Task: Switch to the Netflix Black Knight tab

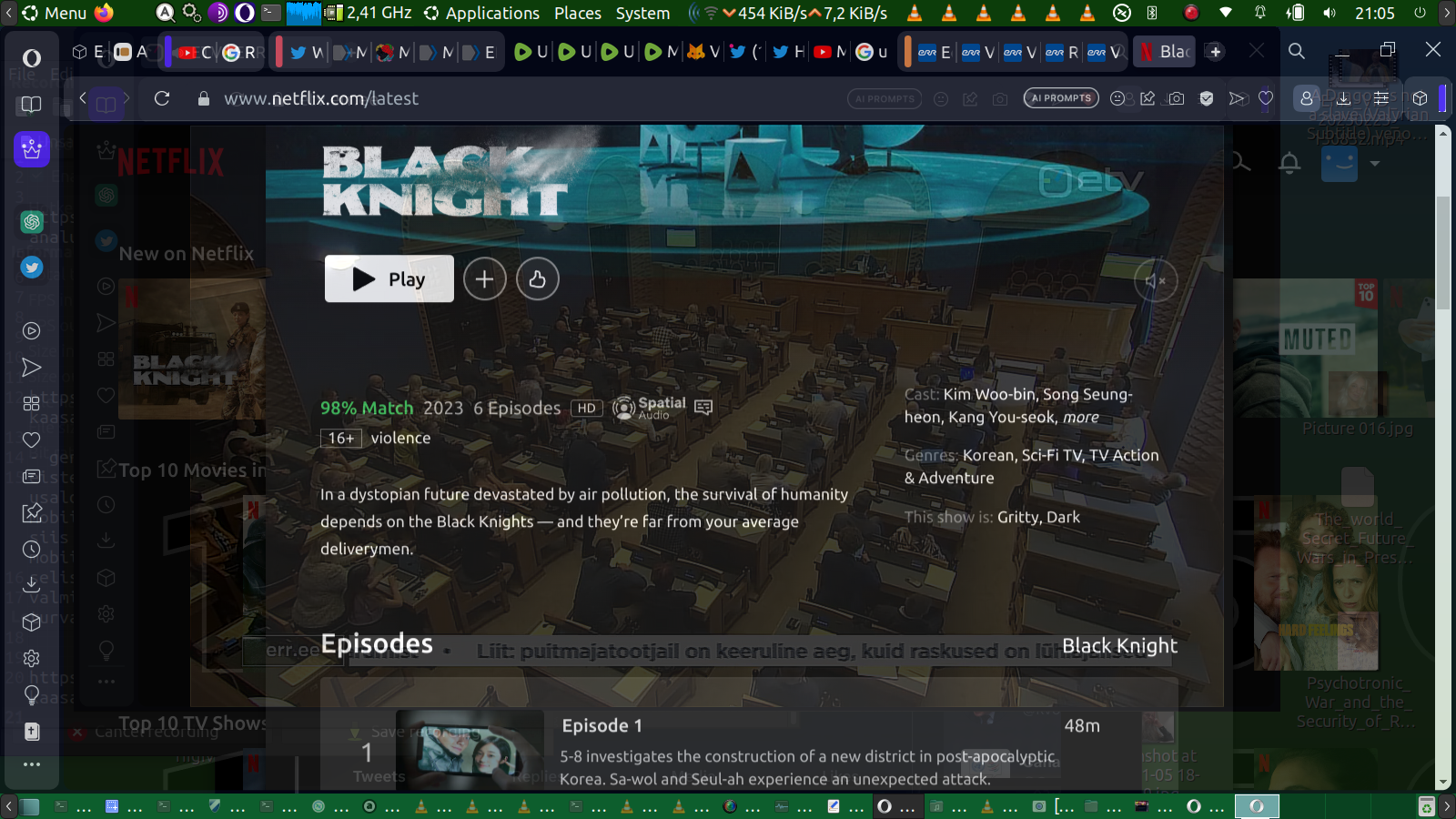Action: click(1166, 52)
